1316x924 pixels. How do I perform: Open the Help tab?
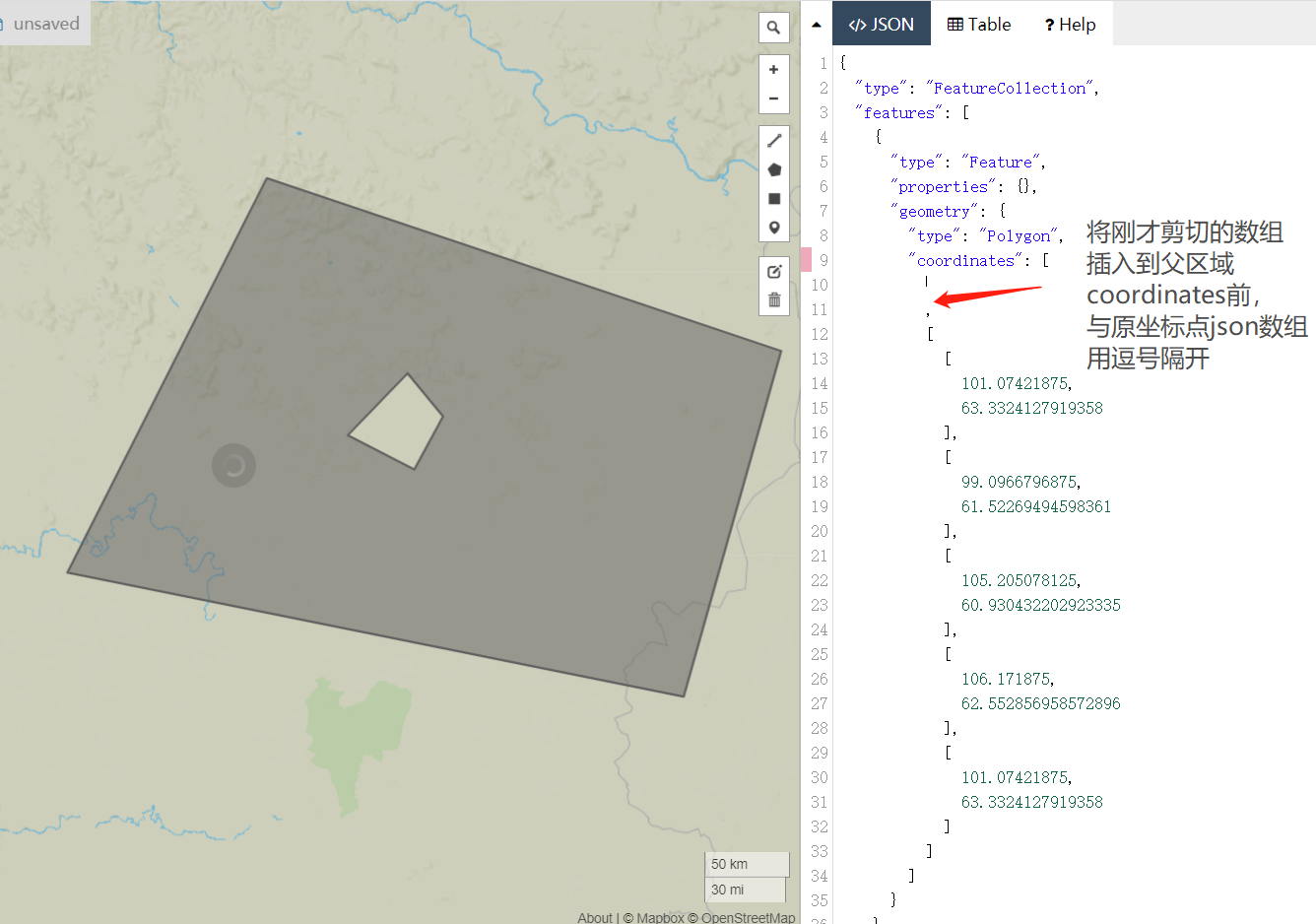tap(1070, 24)
